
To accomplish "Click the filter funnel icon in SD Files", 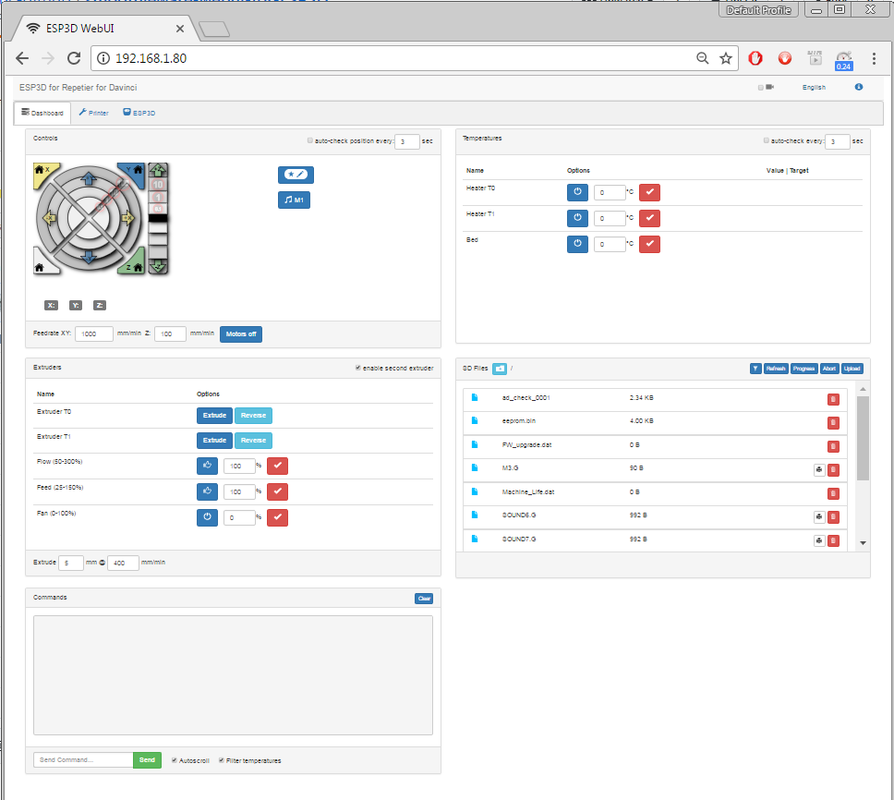I will coord(756,368).
